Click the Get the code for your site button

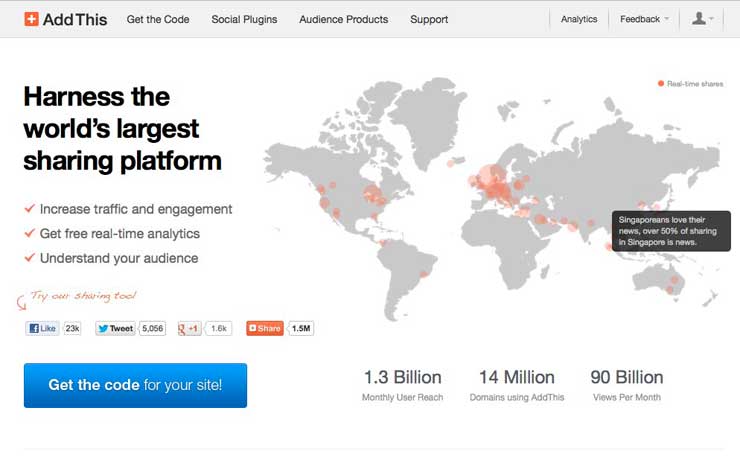[135, 385]
